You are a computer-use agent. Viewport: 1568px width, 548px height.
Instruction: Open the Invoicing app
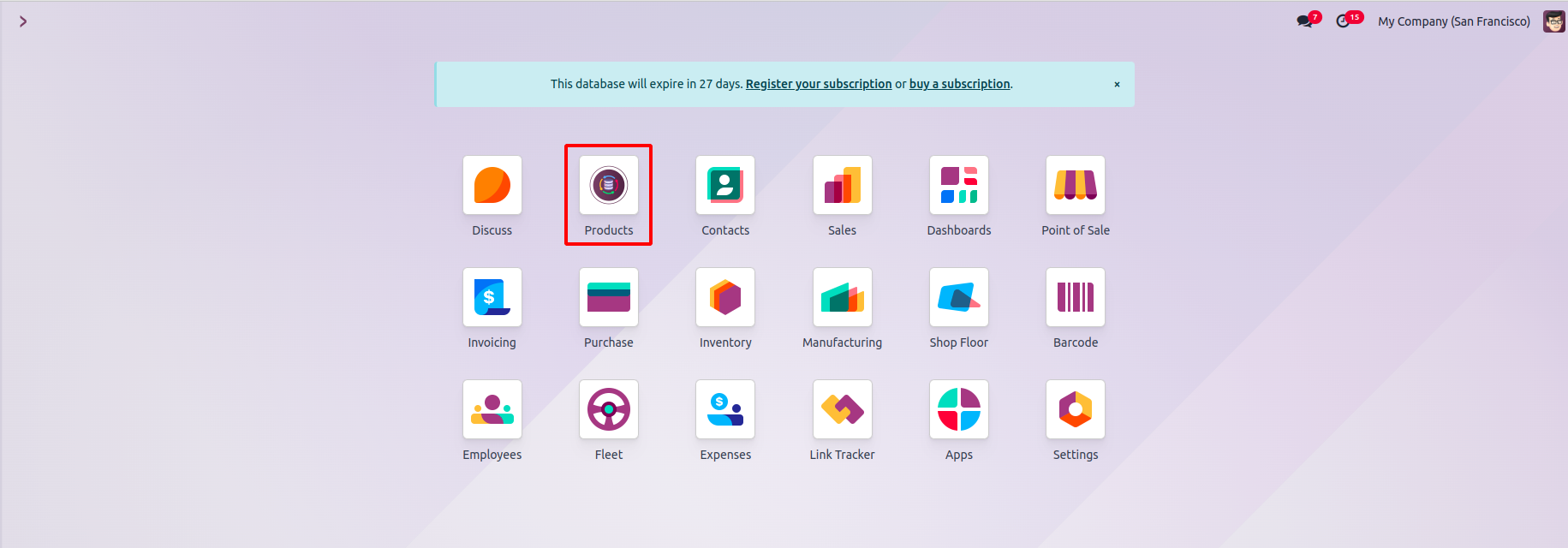492,297
